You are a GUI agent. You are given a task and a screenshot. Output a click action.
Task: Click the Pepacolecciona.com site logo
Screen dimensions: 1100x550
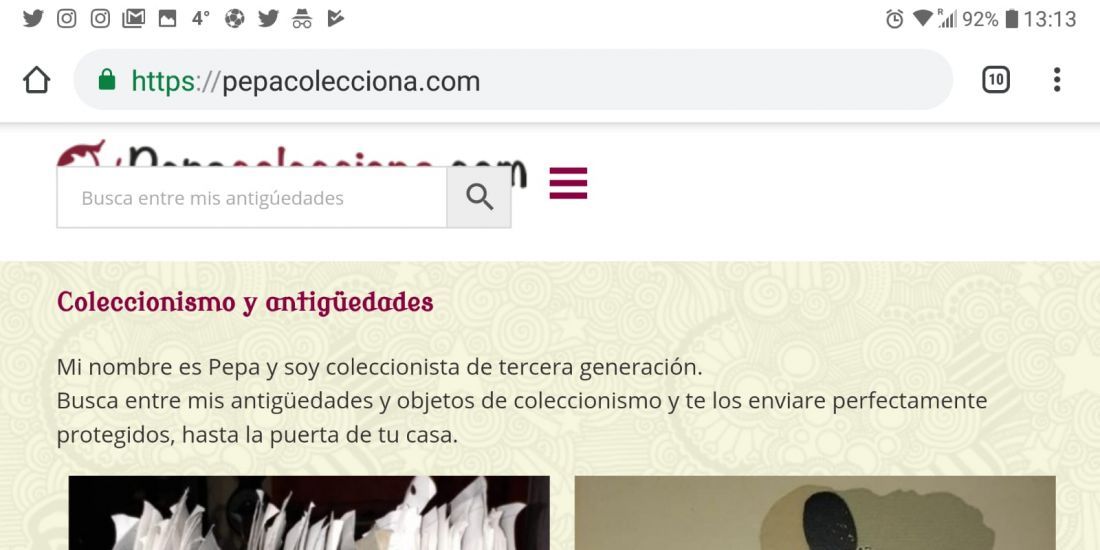[x=291, y=154]
